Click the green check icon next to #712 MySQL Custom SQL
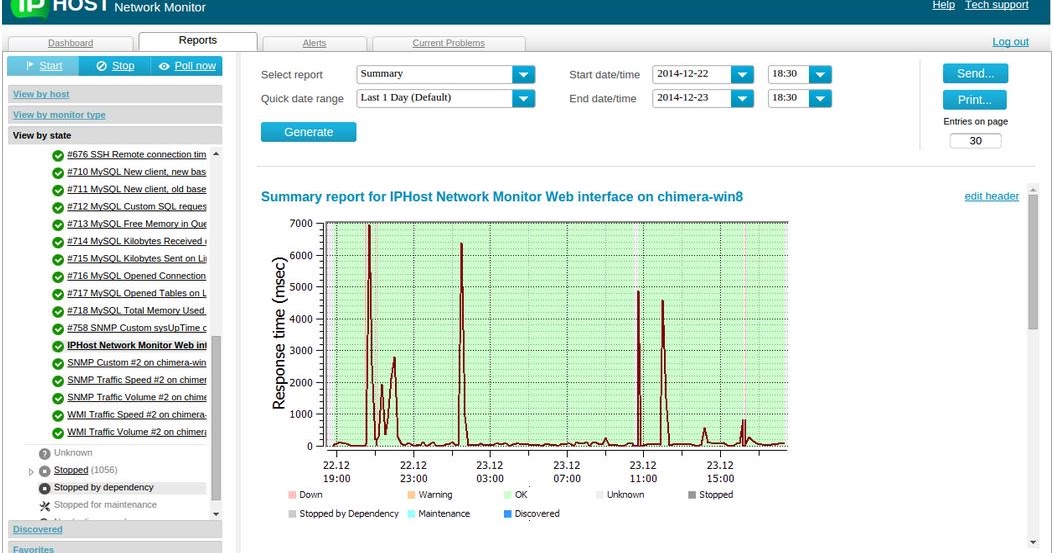The image size is (1053, 553). [x=58, y=208]
